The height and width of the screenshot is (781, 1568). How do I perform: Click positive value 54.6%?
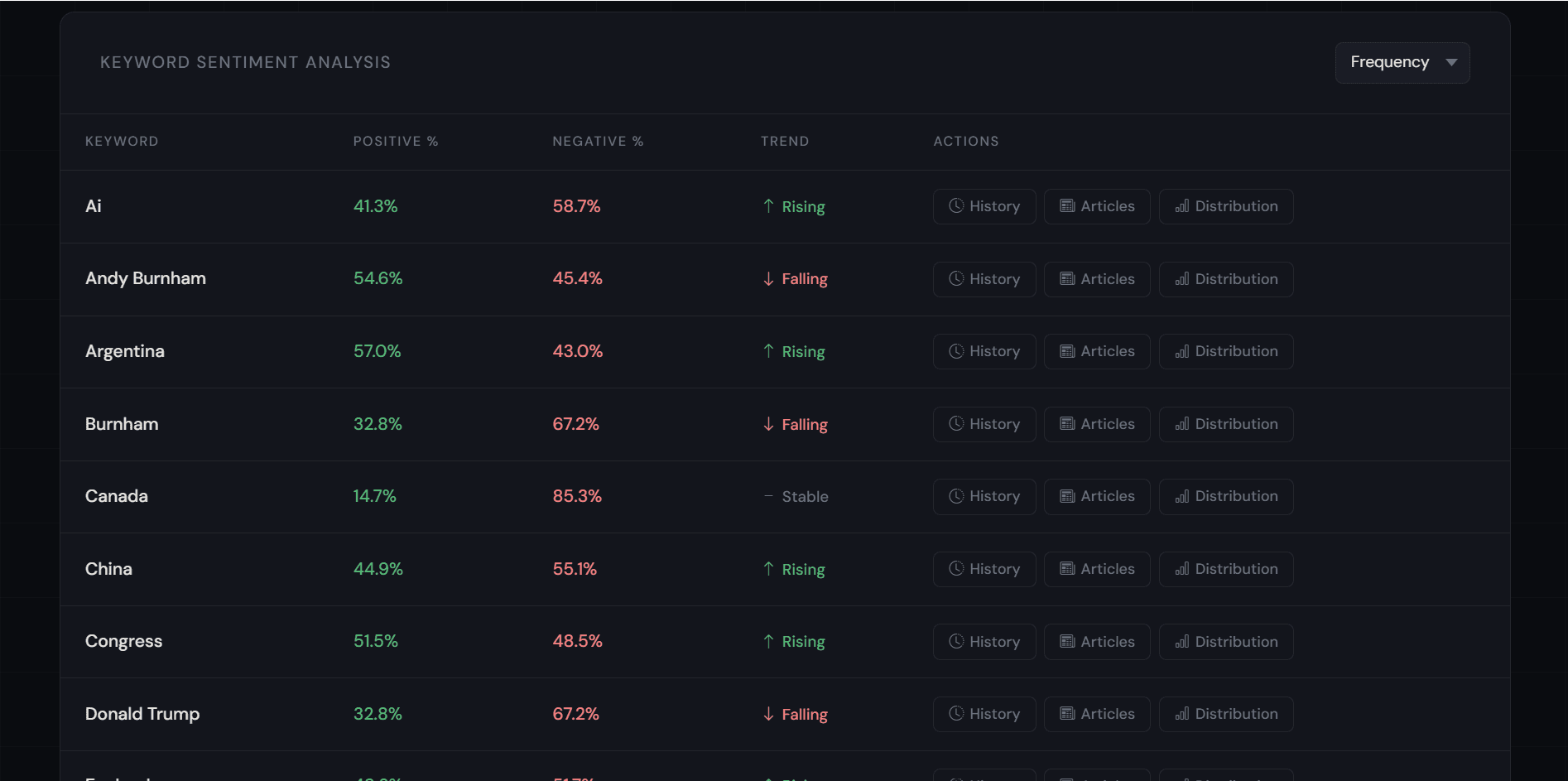tap(378, 278)
